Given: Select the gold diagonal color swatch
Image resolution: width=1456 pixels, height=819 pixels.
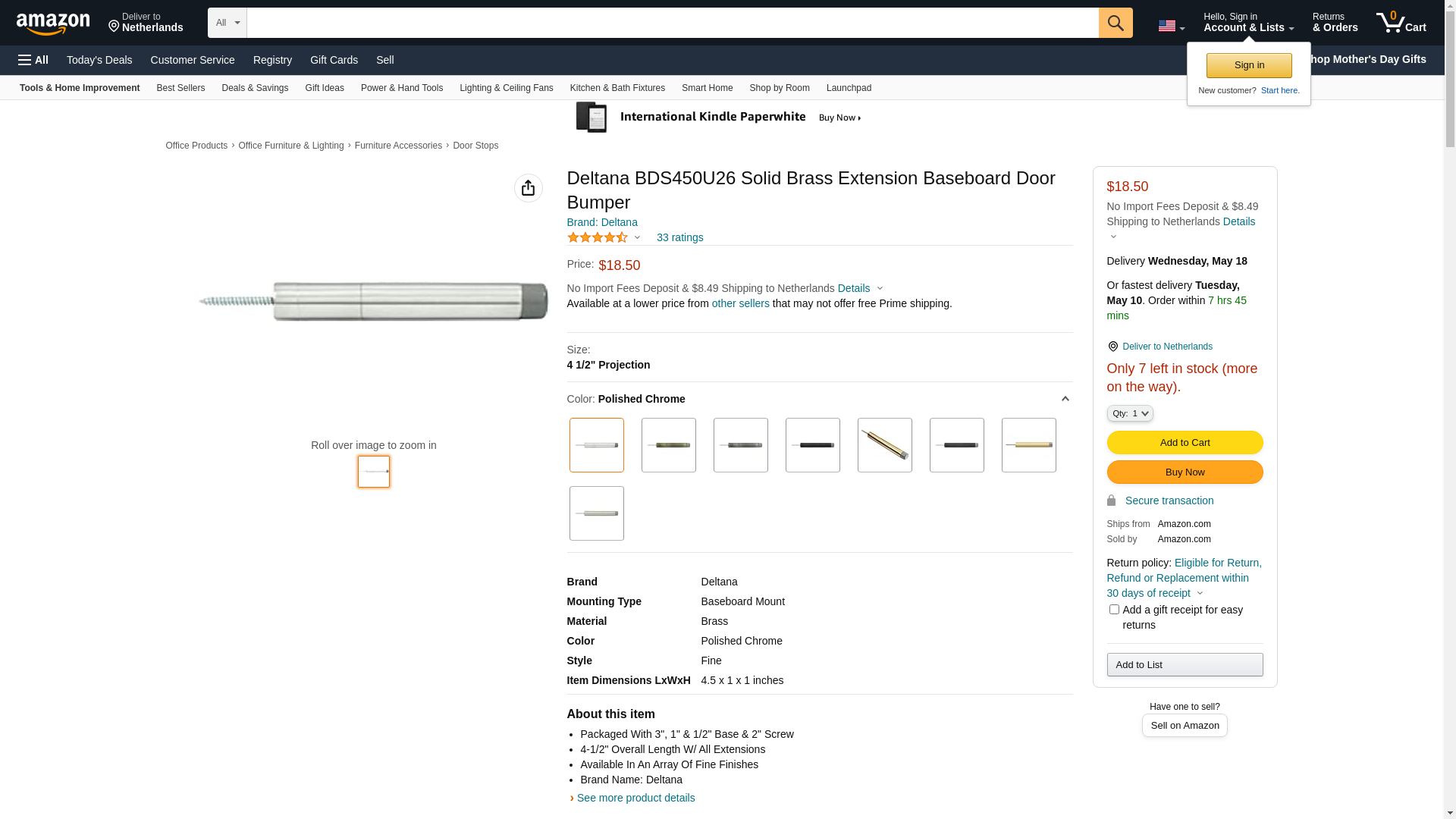Looking at the screenshot, I should tap(884, 445).
